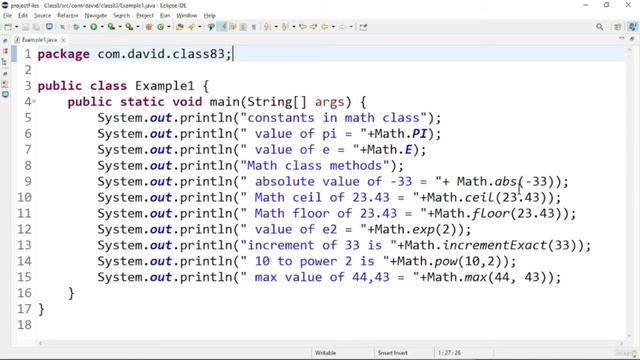Maximize the editor area
Screen dimensions: 640x360
tap(632, 38)
